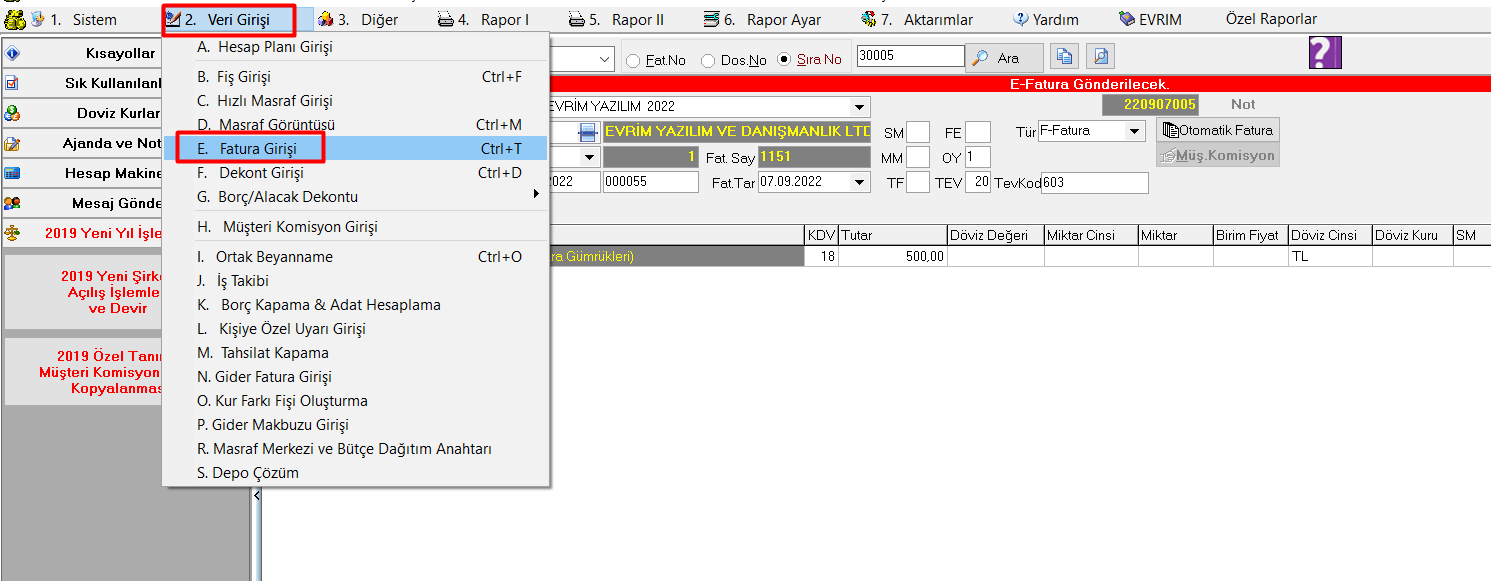Open the Rapor Ayar menu
The image size is (1491, 581).
761,19
